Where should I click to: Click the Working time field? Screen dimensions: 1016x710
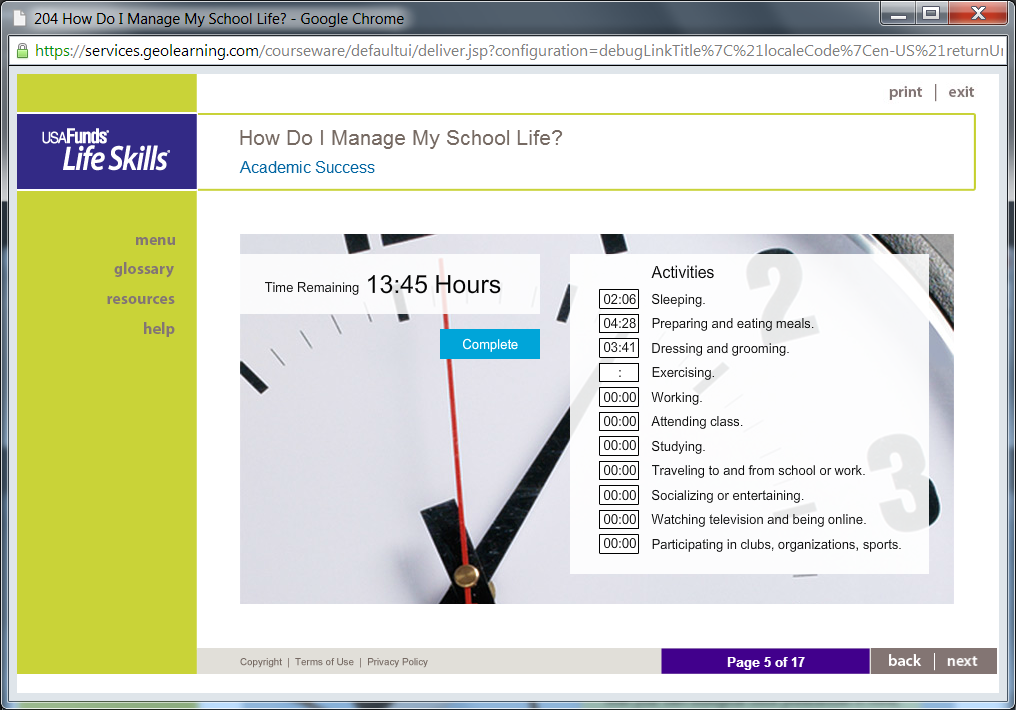(619, 397)
